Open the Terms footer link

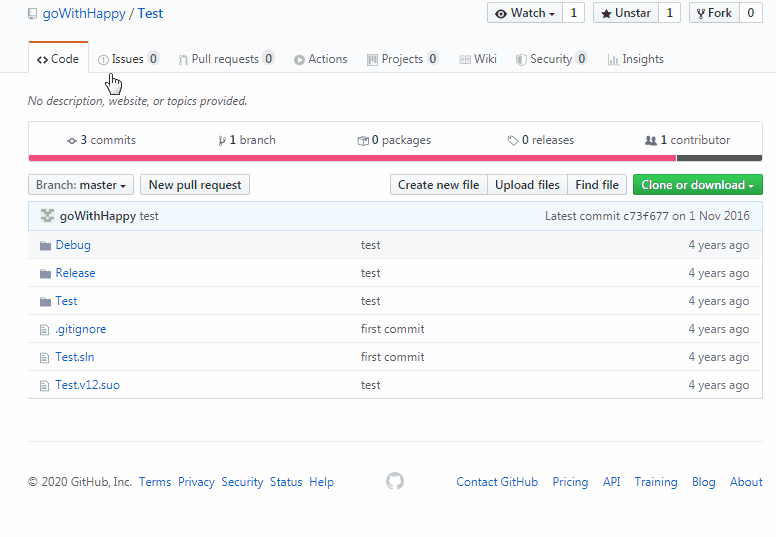tap(155, 482)
